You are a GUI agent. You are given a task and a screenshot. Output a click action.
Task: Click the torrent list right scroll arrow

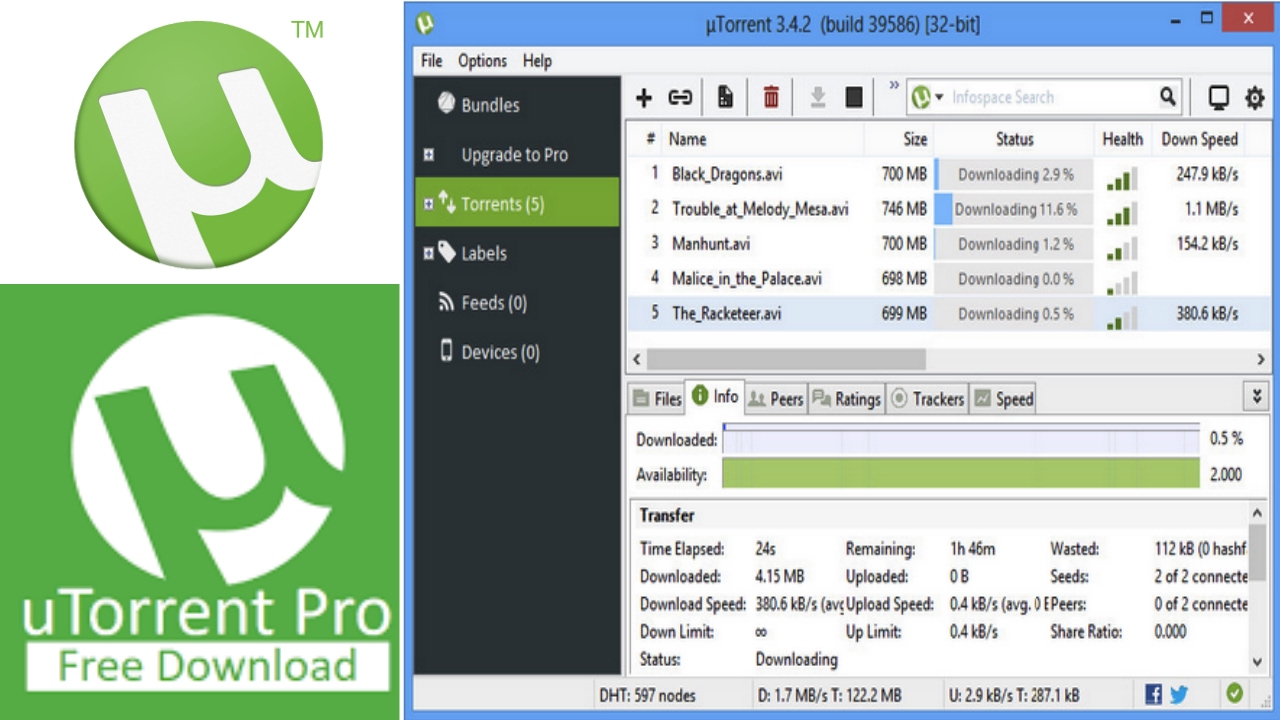pyautogui.click(x=1262, y=358)
